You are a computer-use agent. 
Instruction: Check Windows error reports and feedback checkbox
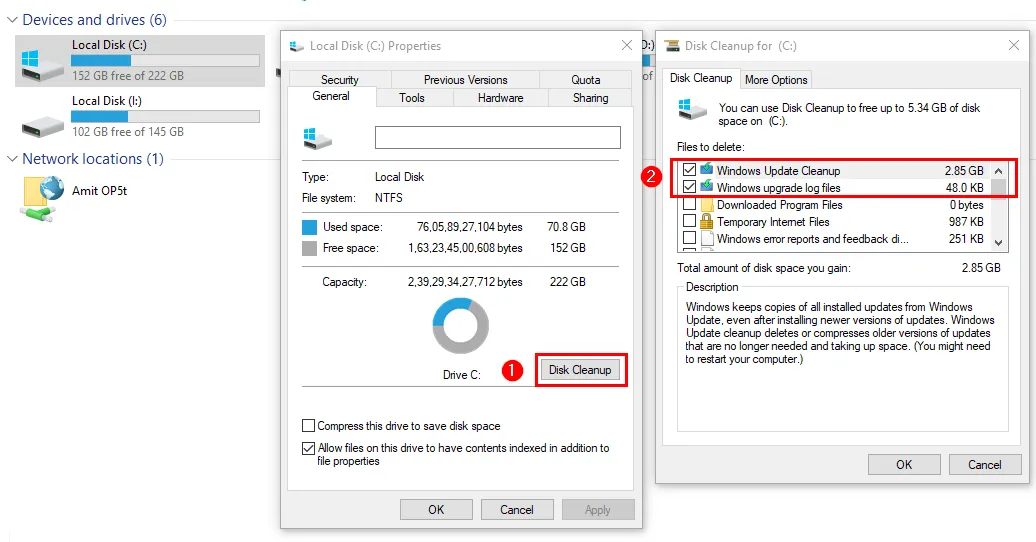689,238
